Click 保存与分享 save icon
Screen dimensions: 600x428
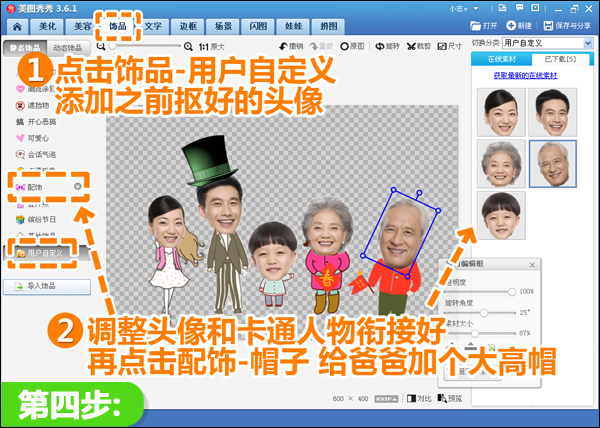click(x=567, y=26)
